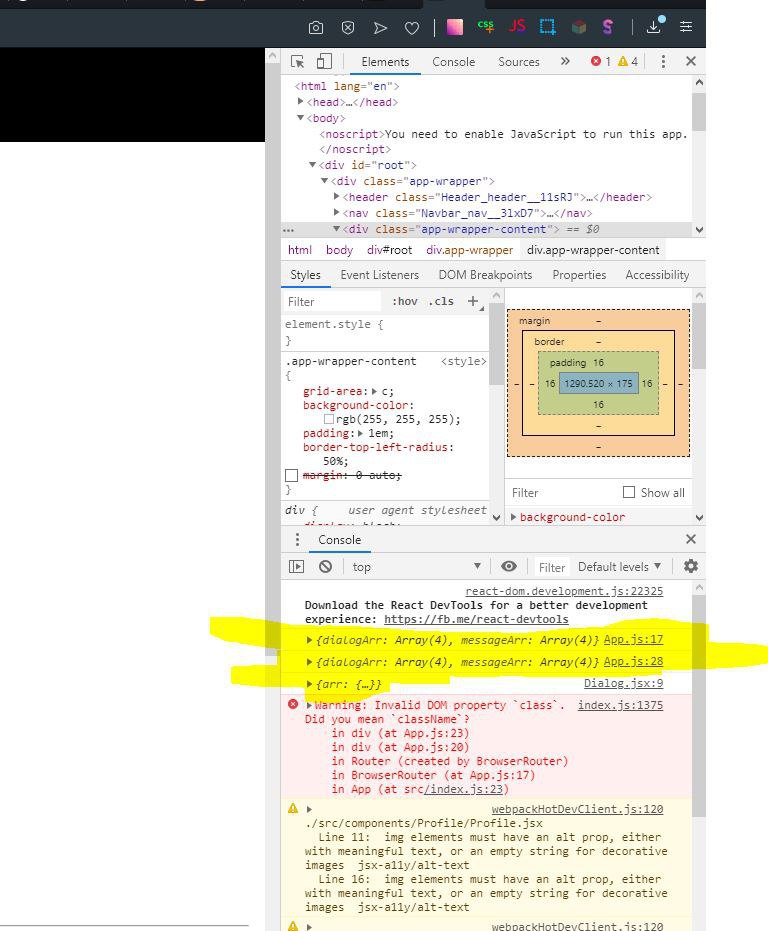Show more DevTools tabs chevron
The width and height of the screenshot is (768, 931).
(565, 61)
